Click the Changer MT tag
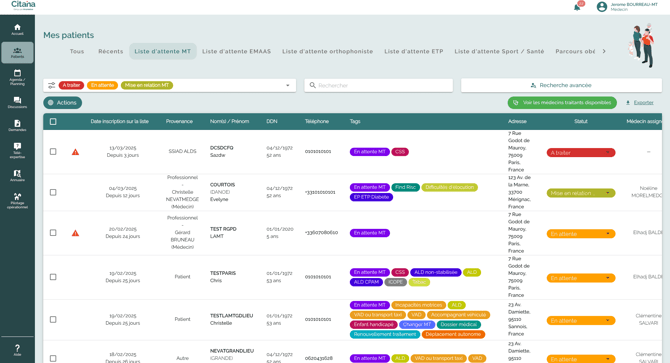670x363 pixels. point(417,325)
